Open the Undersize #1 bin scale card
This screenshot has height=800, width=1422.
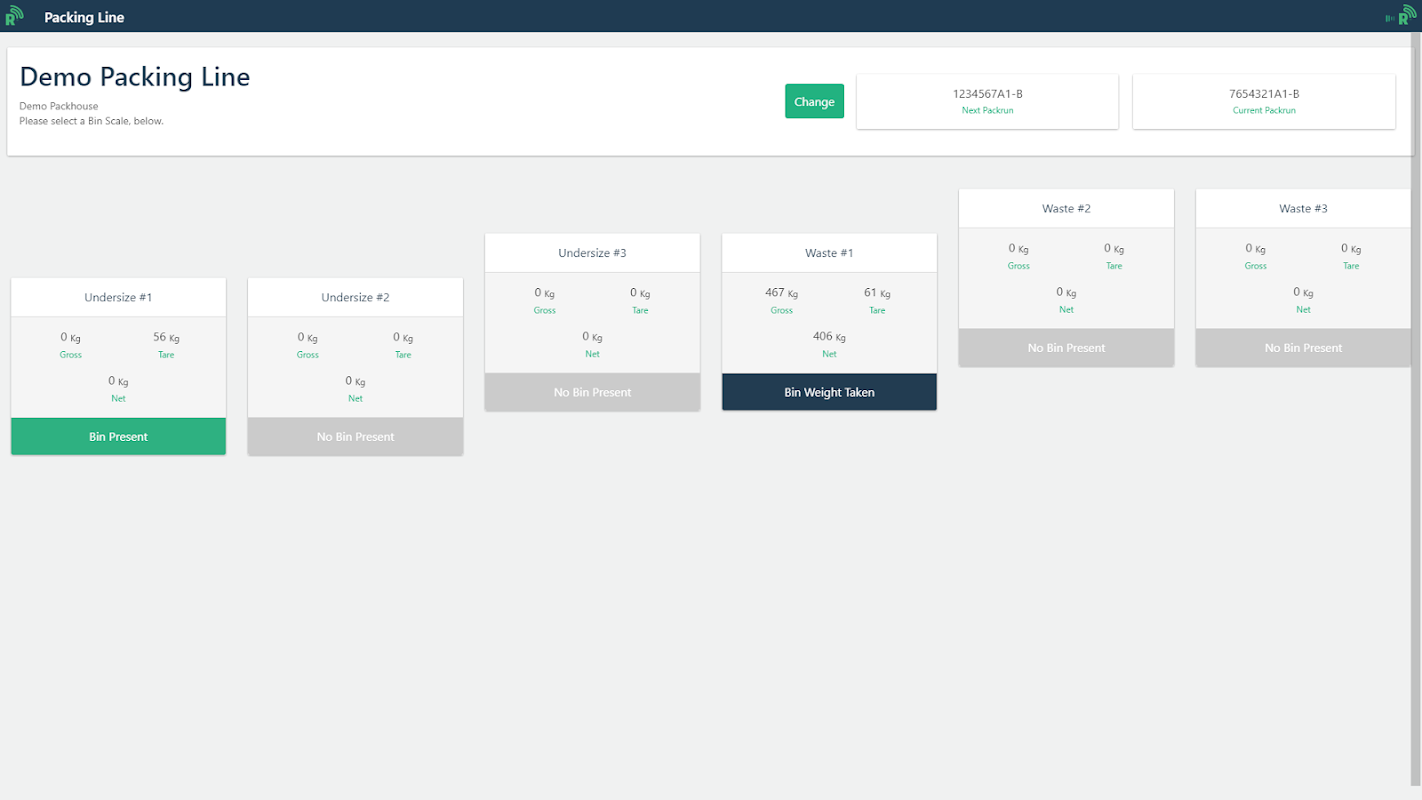pos(118,366)
